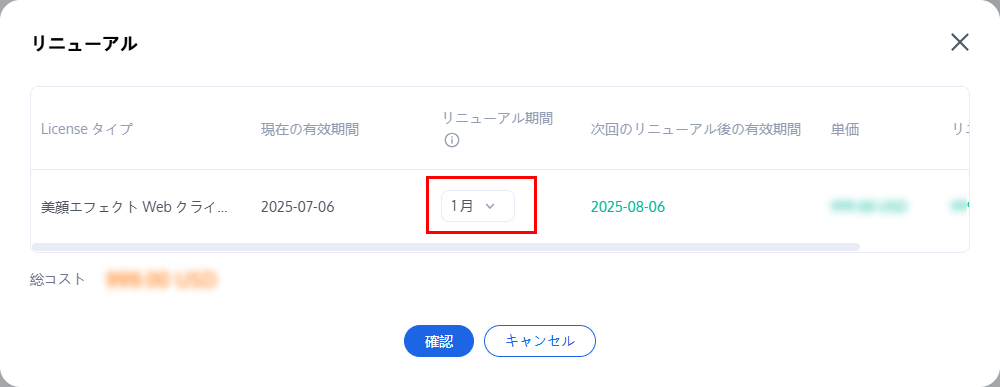Click the current expiry date 2025-07-06
The image size is (1000, 387).
pos(298,207)
